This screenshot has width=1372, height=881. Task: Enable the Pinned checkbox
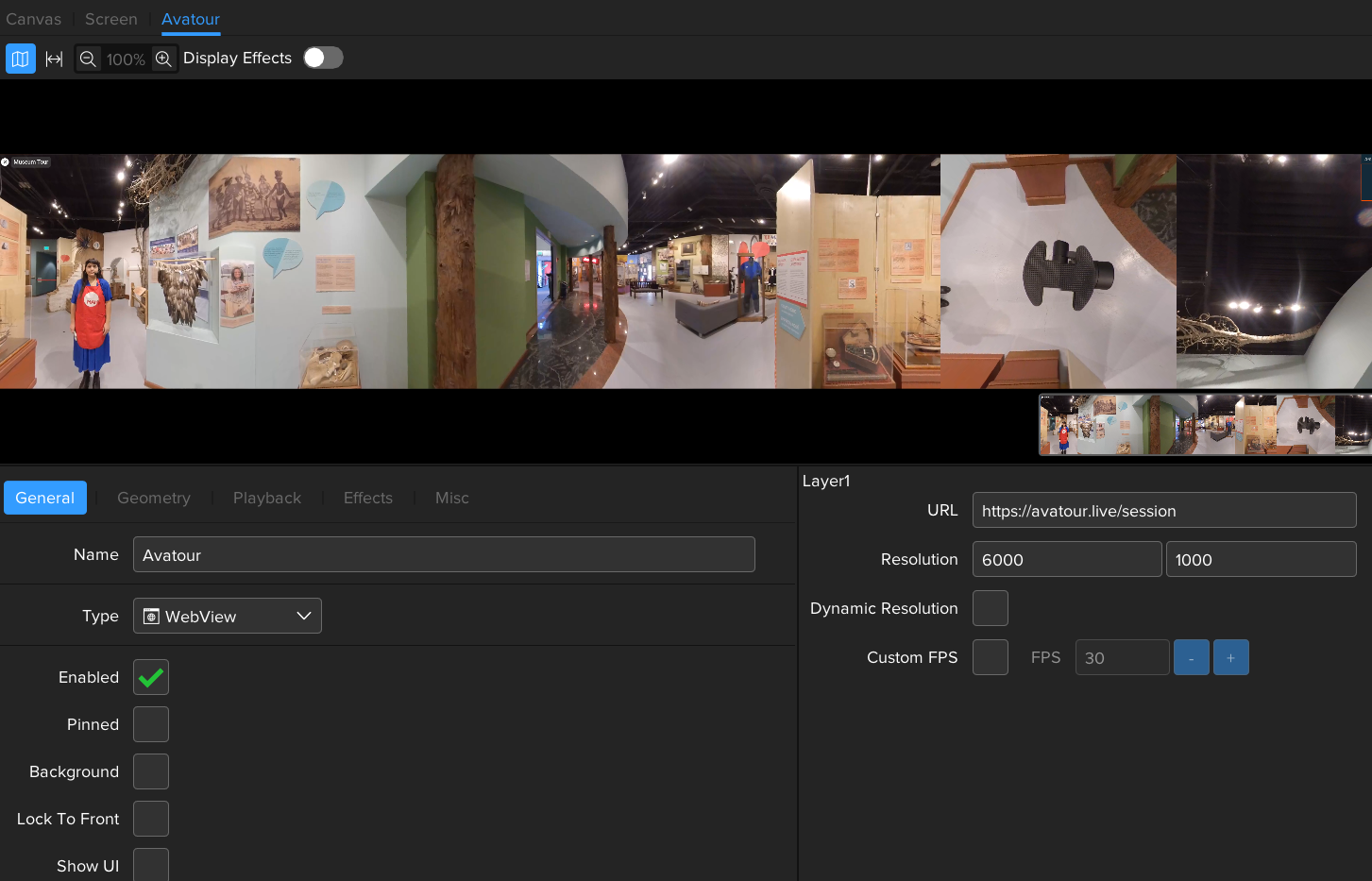point(151,724)
